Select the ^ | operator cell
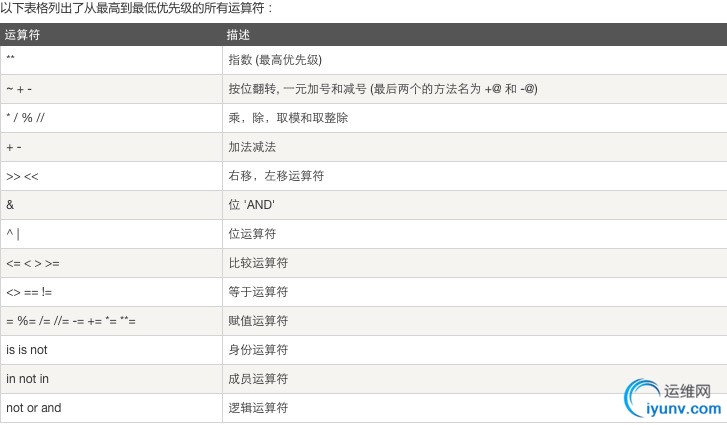This screenshot has width=727, height=425. point(12,234)
